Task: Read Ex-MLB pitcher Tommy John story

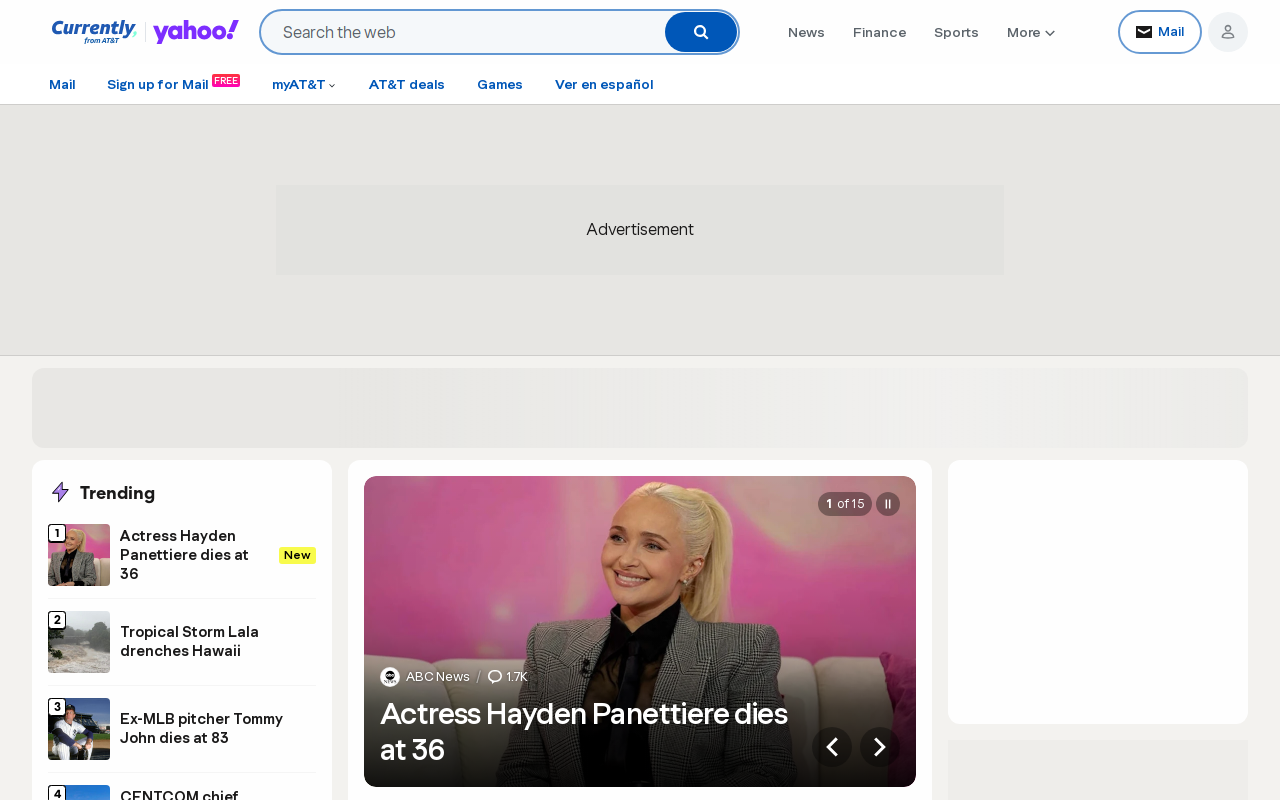Action: click(x=202, y=728)
